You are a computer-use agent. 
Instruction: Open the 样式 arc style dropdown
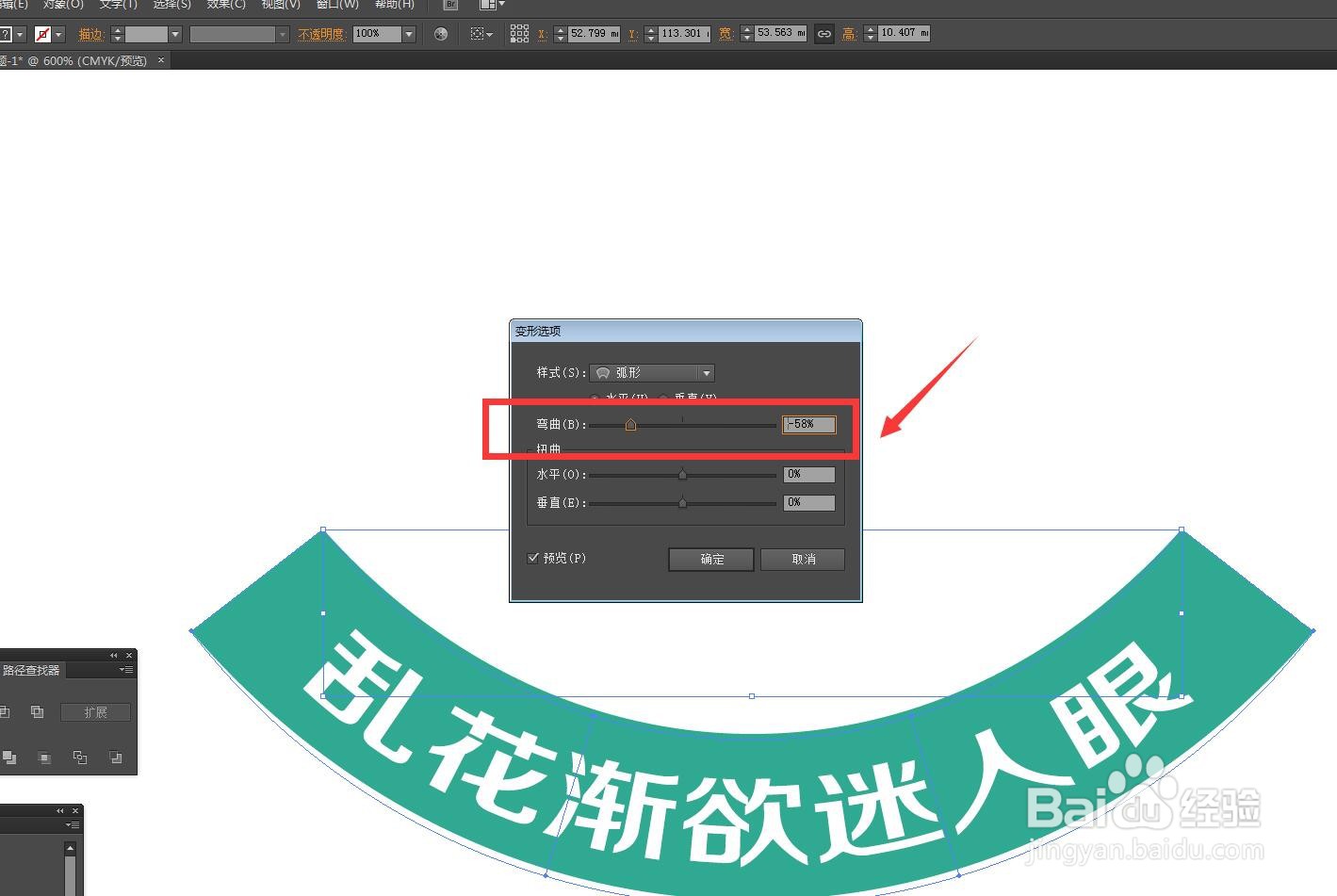point(652,373)
